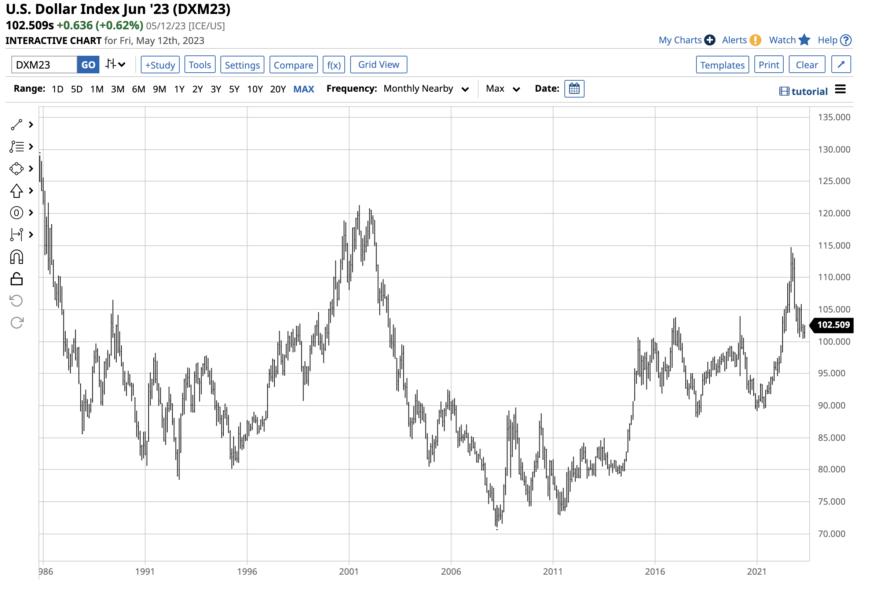
Task: Open the tutorial video link
Action: [804, 92]
